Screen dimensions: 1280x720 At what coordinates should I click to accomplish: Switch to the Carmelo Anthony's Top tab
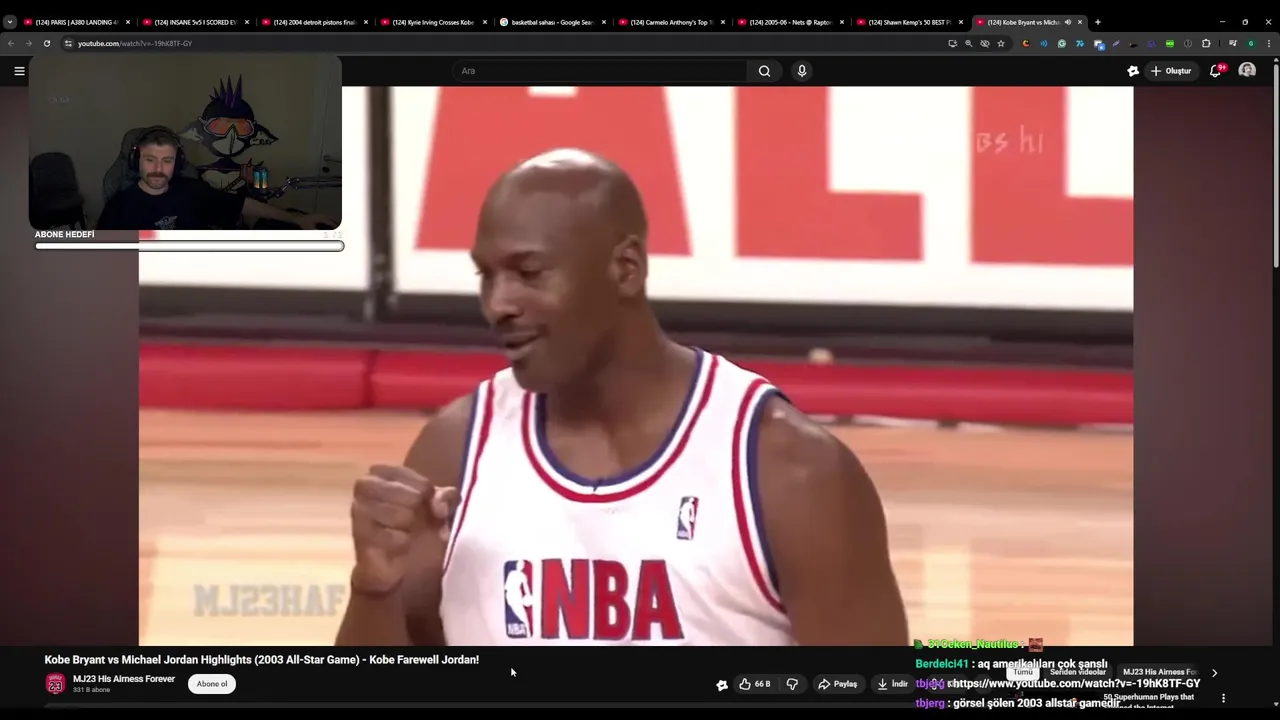670,22
